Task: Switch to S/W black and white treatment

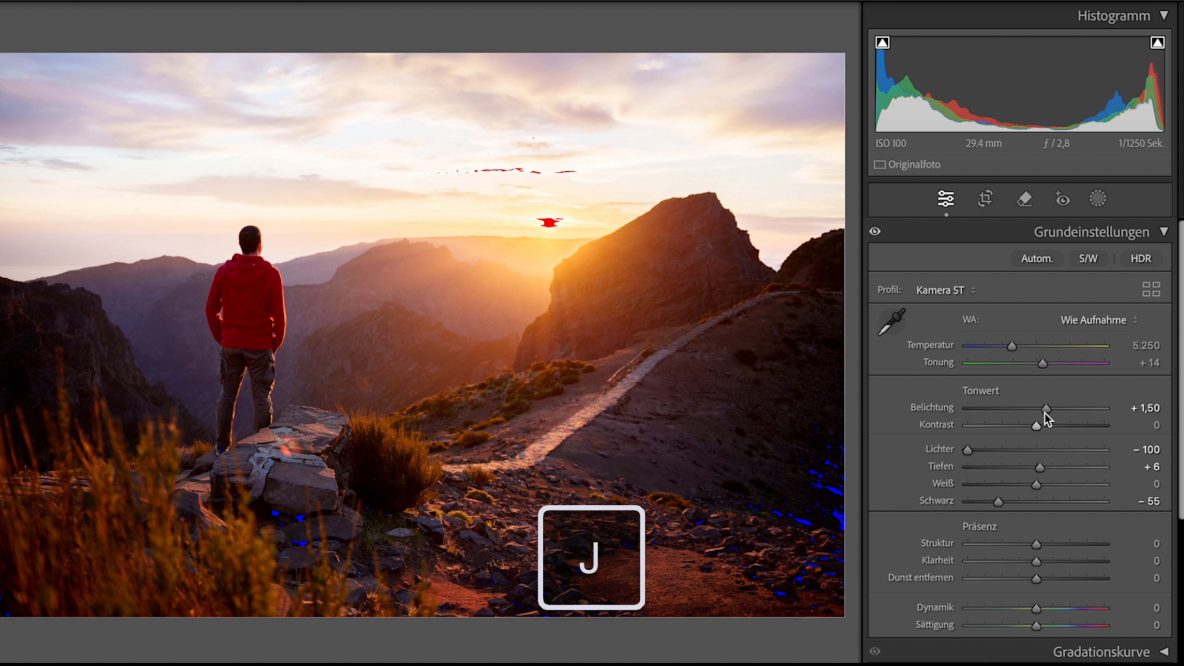Action: (1088, 258)
